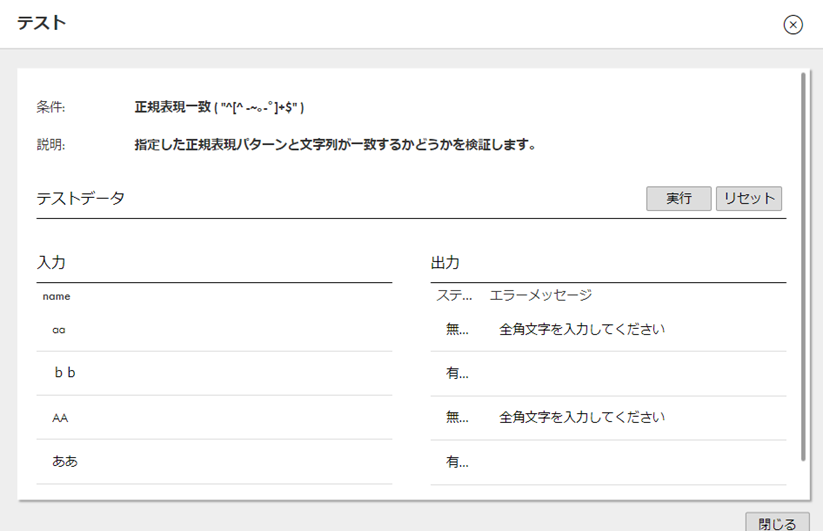
Task: Select the input cell containing aa
Action: (x=214, y=330)
